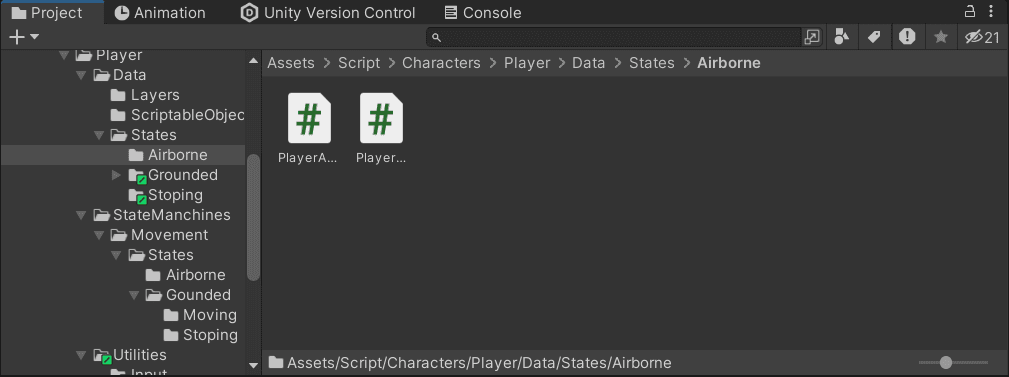
Task: Toggle the panel lock icon
Action: tap(970, 11)
